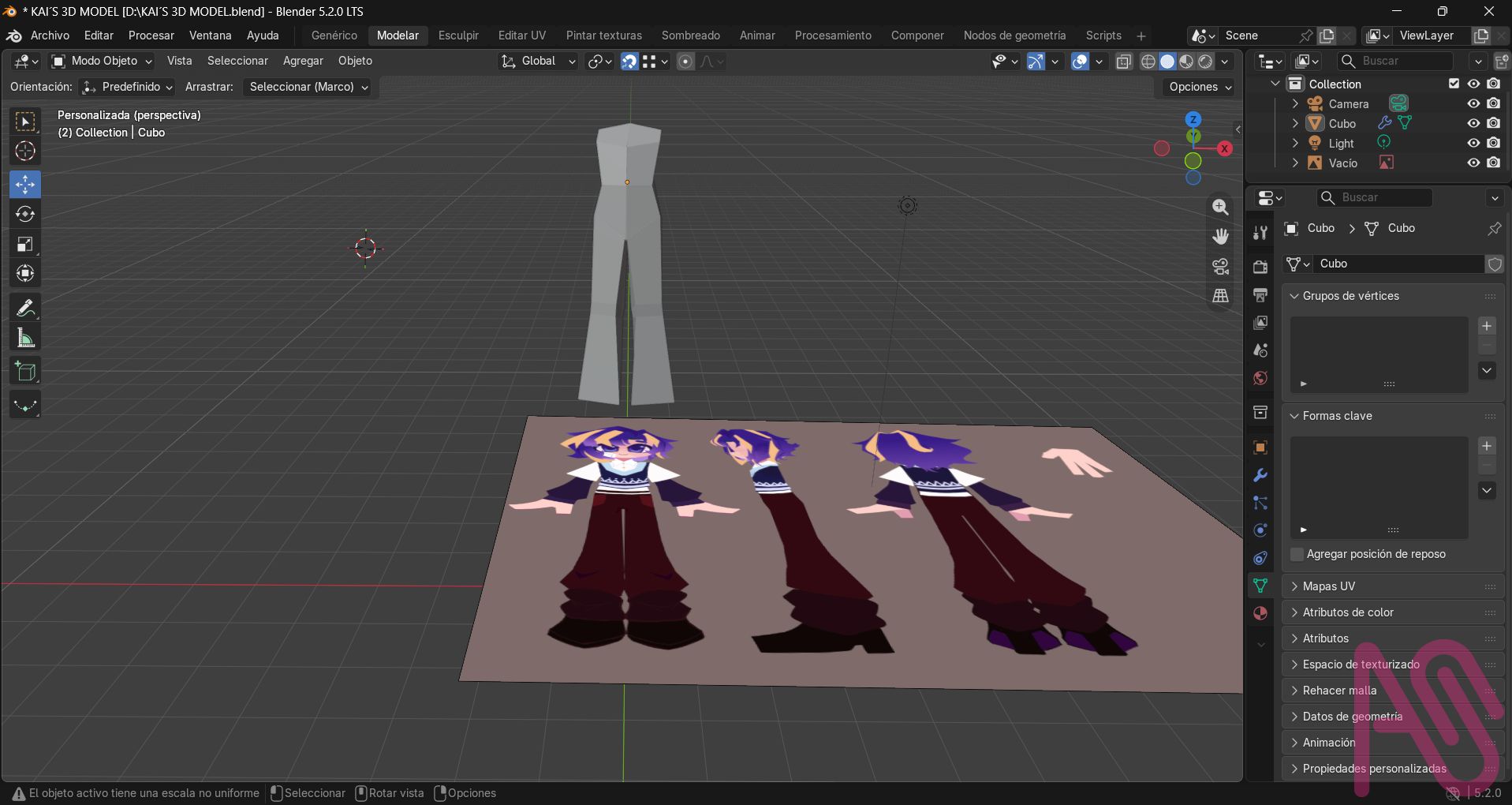Open the Opciones dropdown
The height and width of the screenshot is (805, 1512).
tap(1200, 87)
